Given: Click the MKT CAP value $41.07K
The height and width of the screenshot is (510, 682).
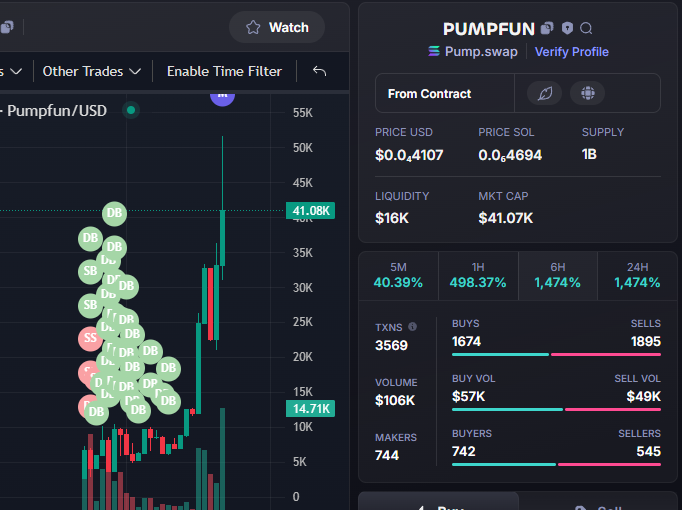Looking at the screenshot, I should coord(505,218).
